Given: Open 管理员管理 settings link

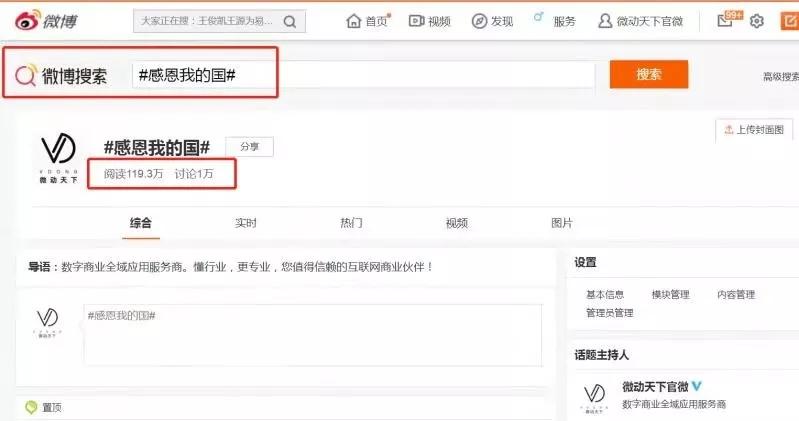Looking at the screenshot, I should click(609, 313).
